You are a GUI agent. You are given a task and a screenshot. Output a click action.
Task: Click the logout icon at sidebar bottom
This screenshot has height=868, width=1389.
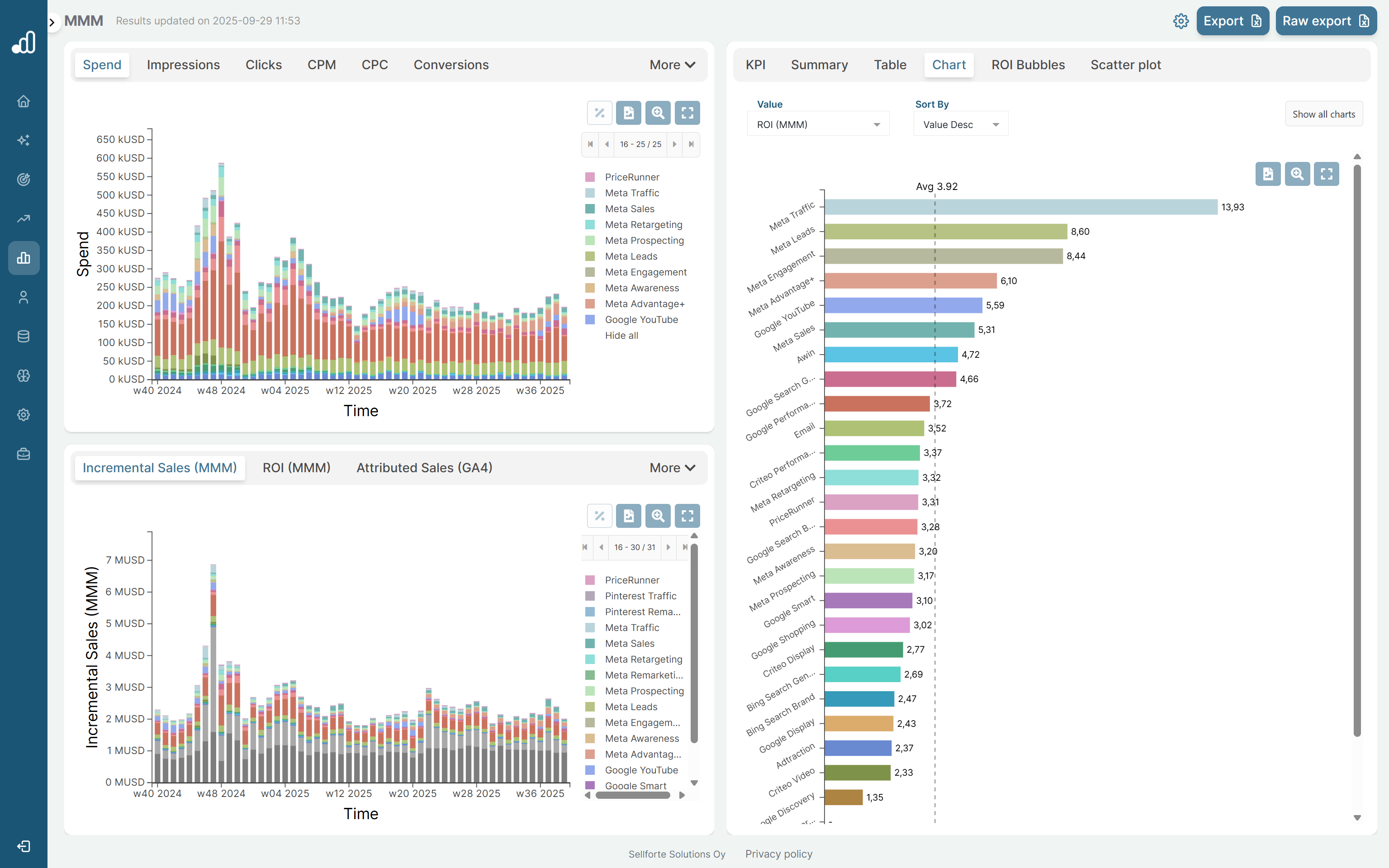click(24, 846)
